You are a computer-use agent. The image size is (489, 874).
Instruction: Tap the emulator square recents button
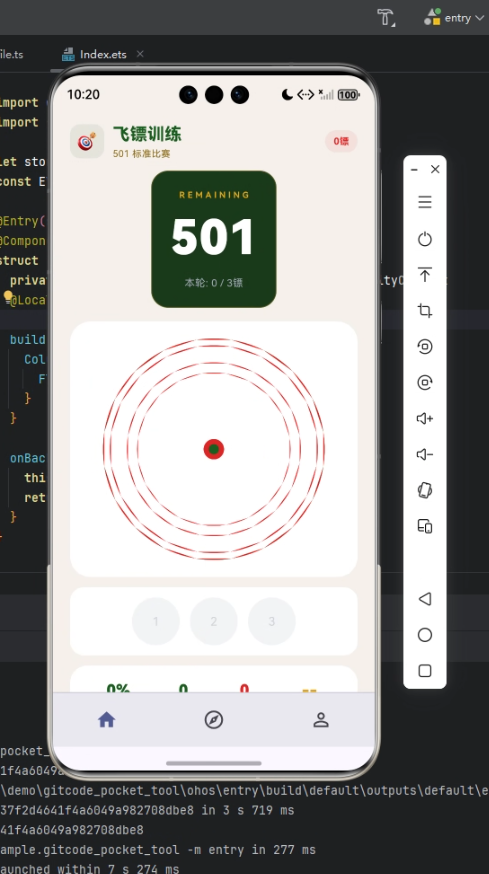coord(425,671)
